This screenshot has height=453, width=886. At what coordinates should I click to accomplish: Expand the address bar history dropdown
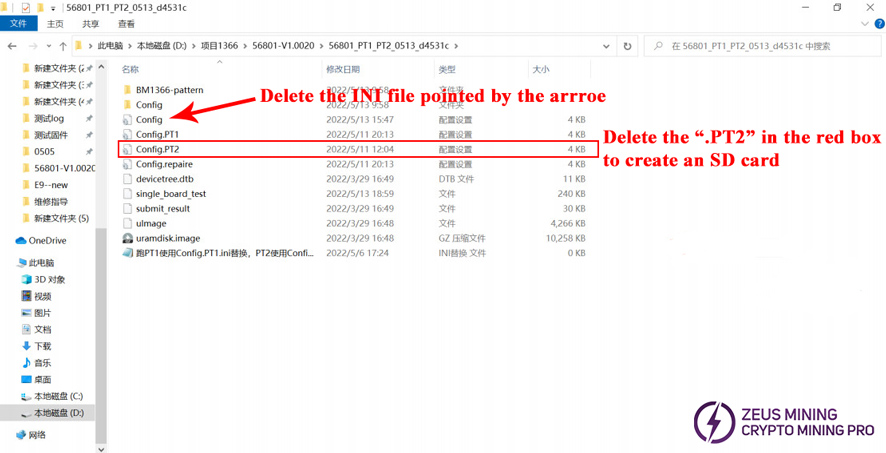(x=604, y=46)
